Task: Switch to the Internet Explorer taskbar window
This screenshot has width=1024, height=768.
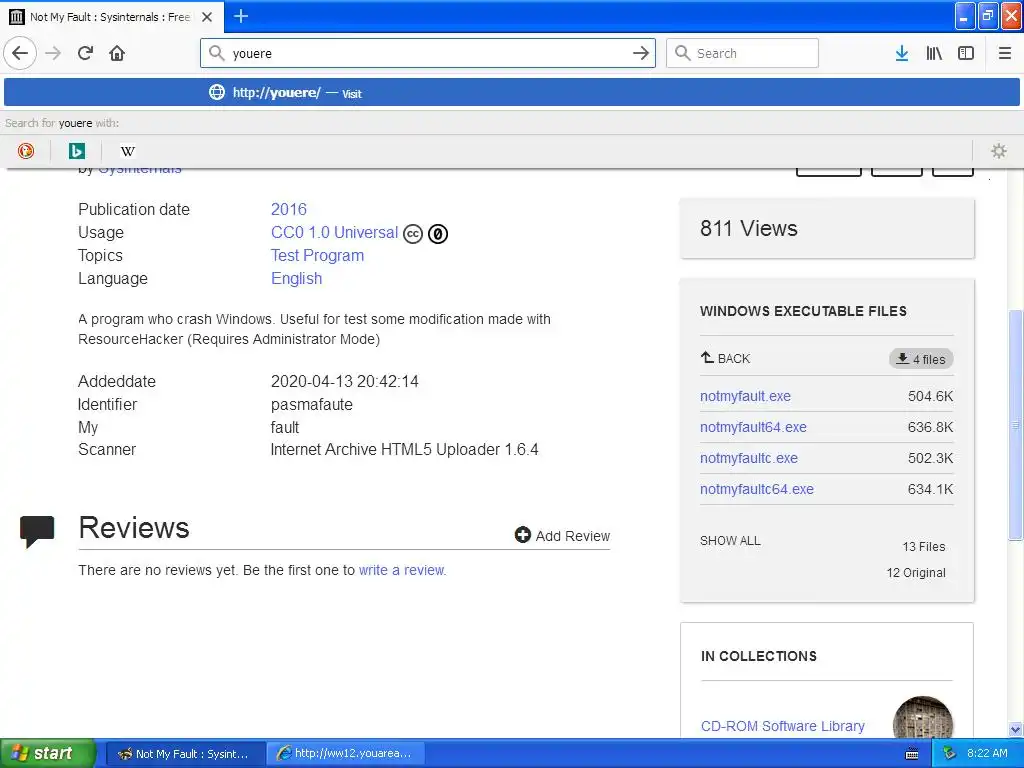Action: click(346, 753)
